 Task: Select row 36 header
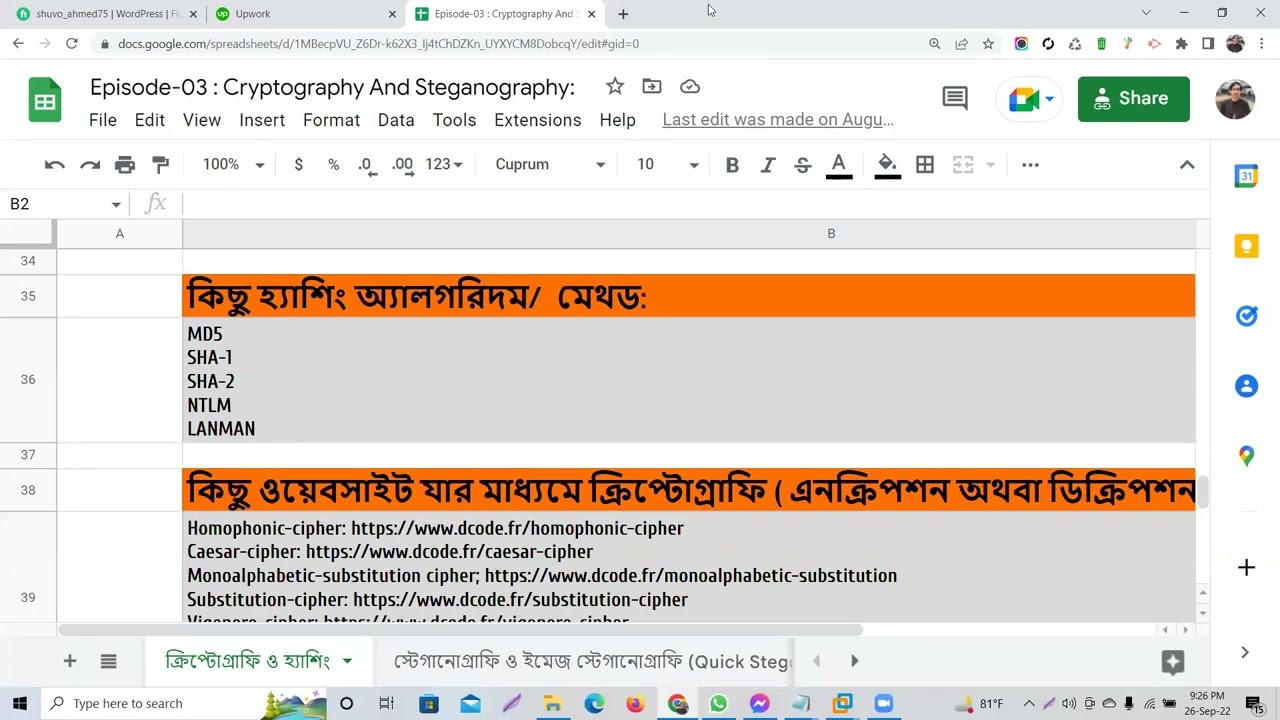28,380
